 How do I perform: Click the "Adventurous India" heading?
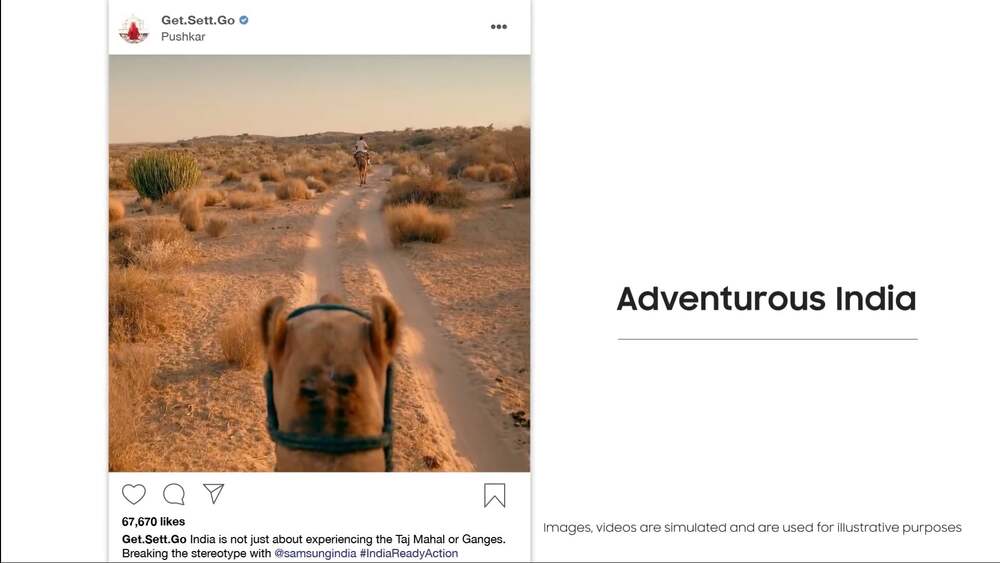point(767,298)
